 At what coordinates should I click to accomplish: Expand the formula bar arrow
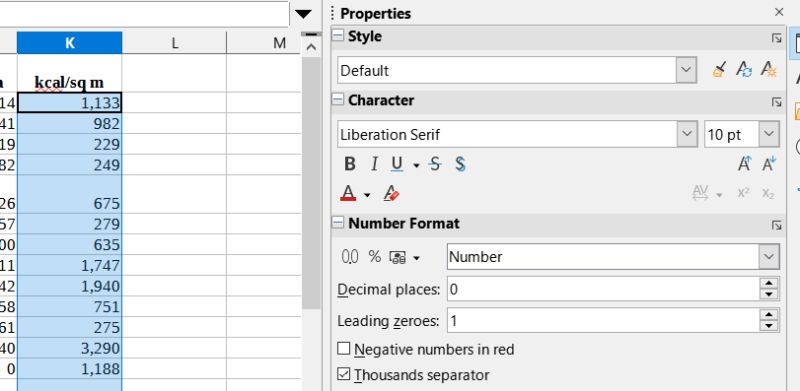pyautogui.click(x=304, y=14)
